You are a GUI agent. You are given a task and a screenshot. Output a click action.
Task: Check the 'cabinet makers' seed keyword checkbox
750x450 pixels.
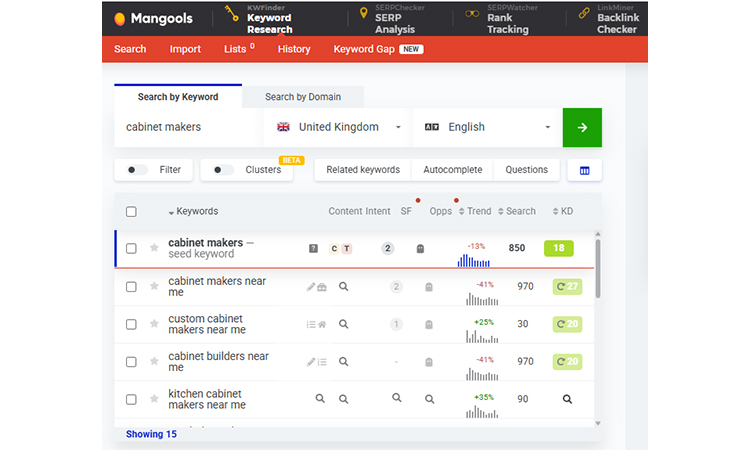pyautogui.click(x=131, y=248)
